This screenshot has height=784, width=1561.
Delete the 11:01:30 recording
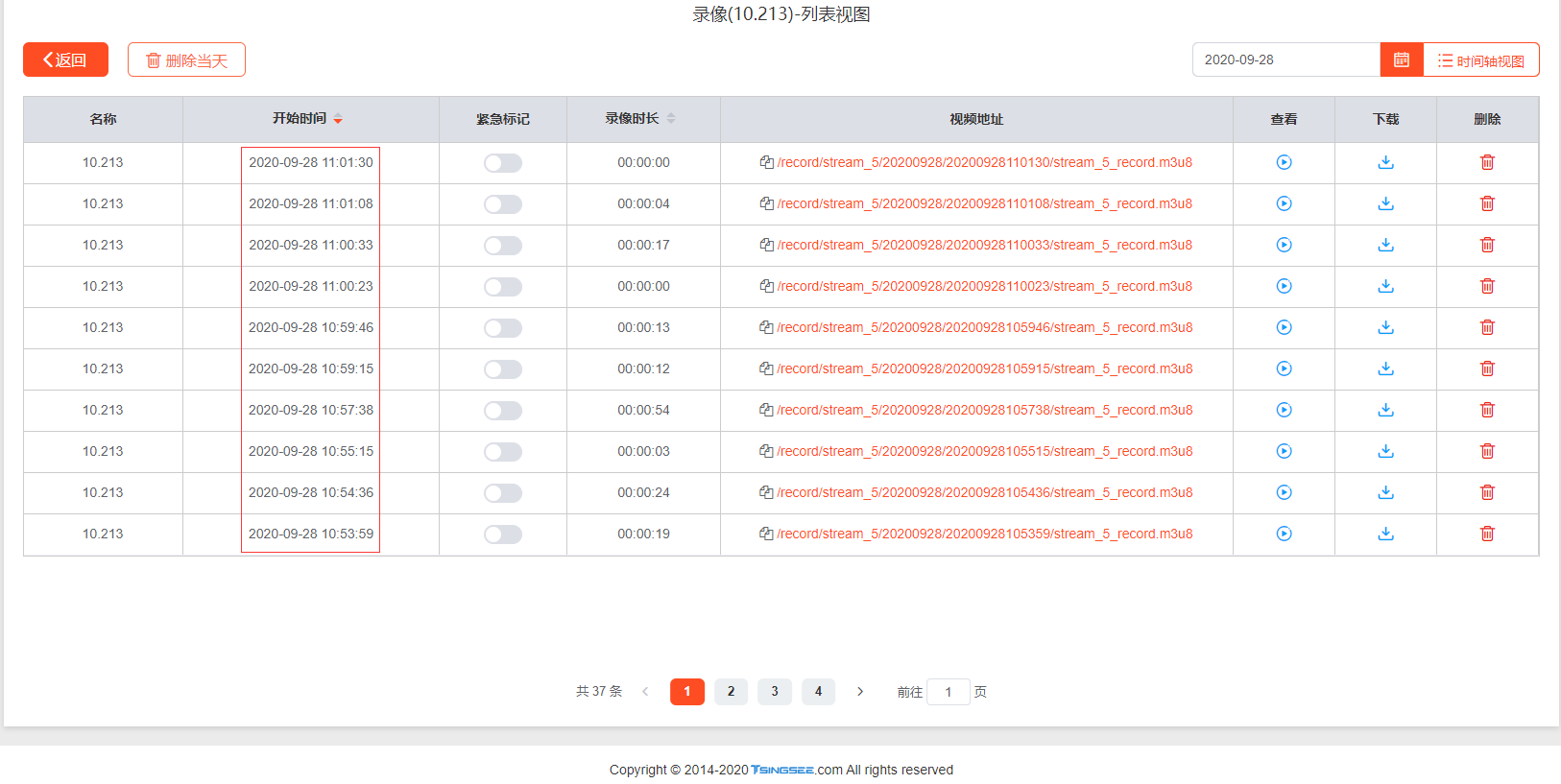coord(1487,162)
